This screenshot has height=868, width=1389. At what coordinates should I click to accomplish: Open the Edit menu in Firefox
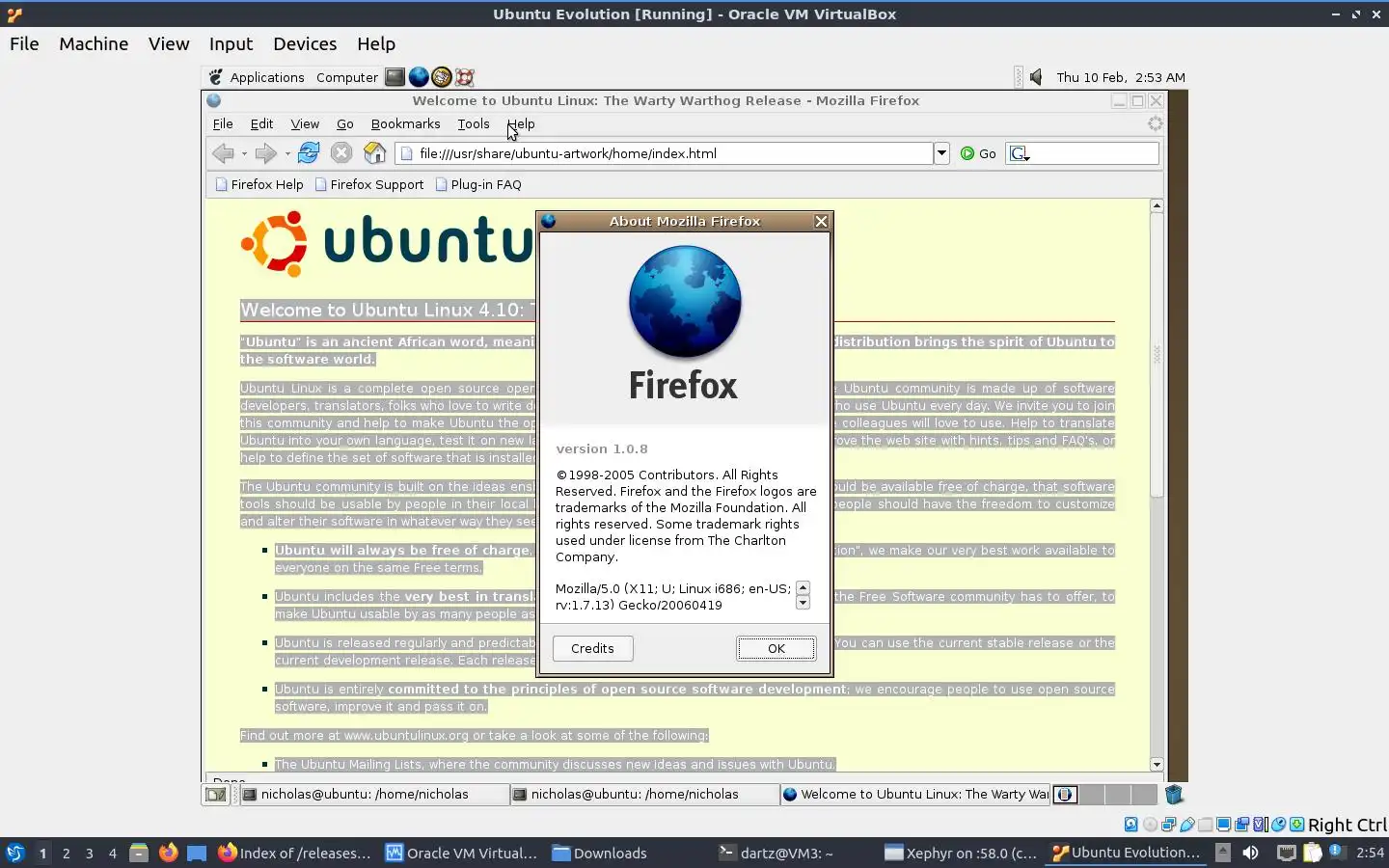click(x=261, y=123)
